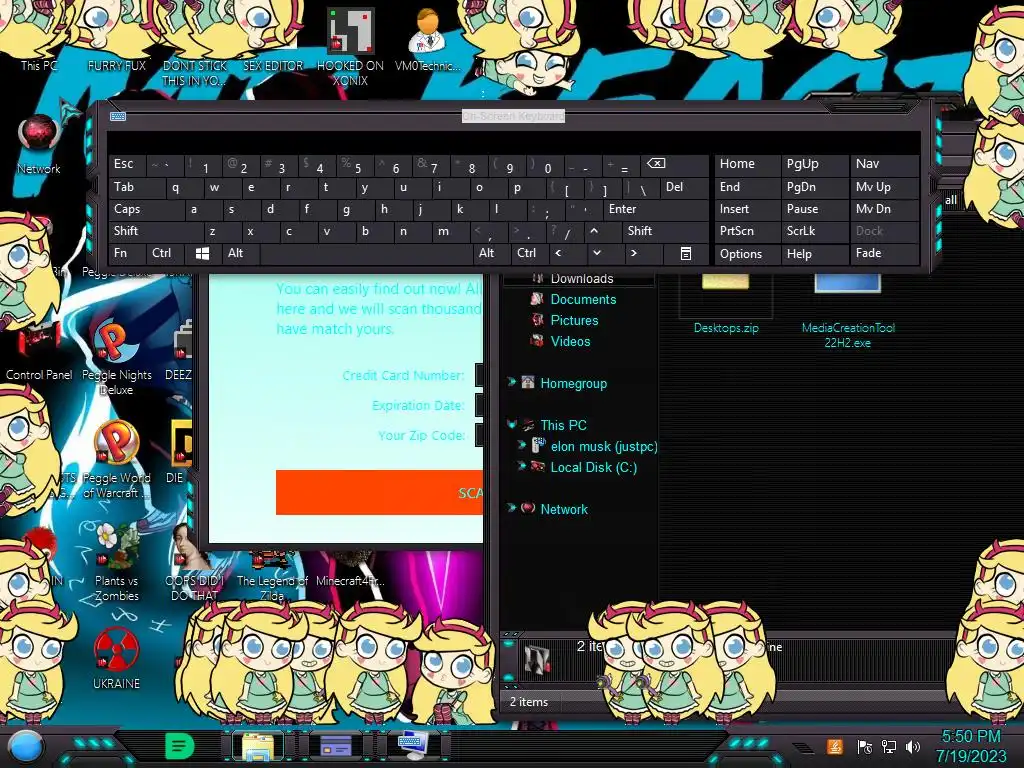Screen dimensions: 1024x768
Task: Click the Home key on keyboard
Action: coord(747,164)
